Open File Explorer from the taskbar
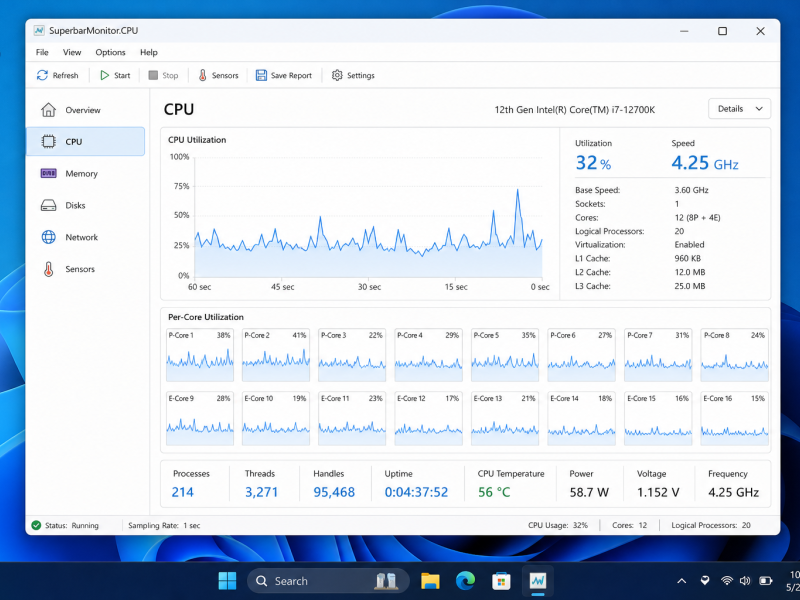Image resolution: width=800 pixels, height=600 pixels. pyautogui.click(x=430, y=581)
